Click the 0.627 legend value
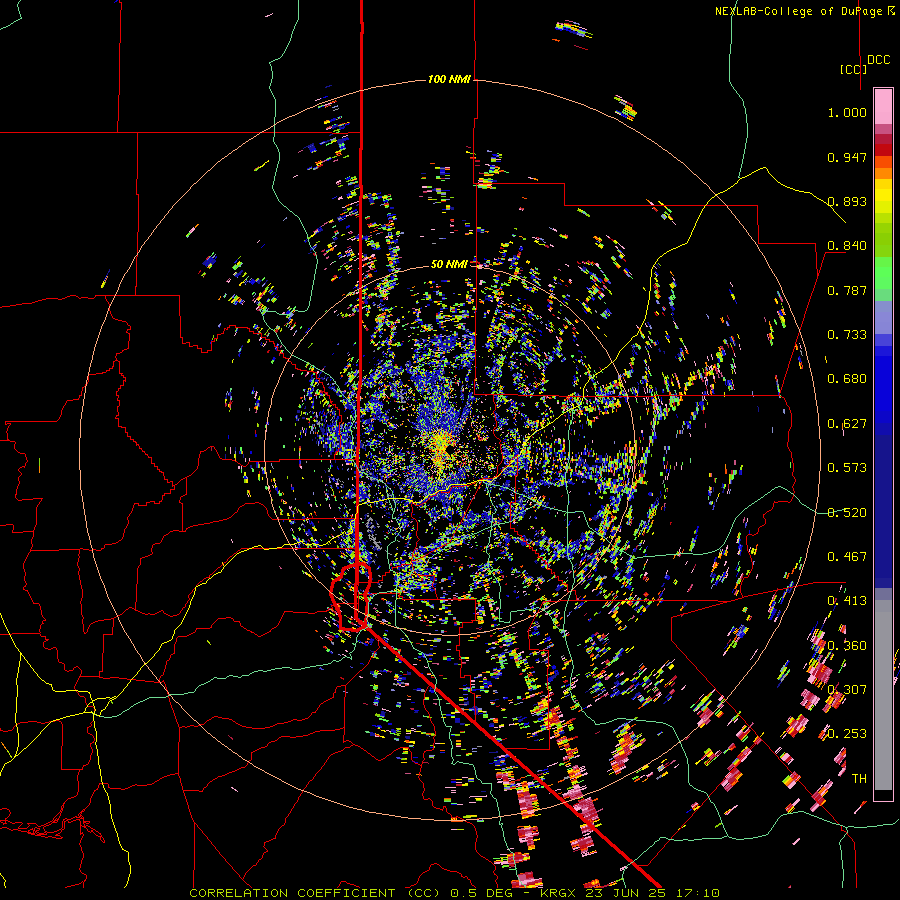Viewport: 900px width, 900px height. pyautogui.click(x=847, y=424)
